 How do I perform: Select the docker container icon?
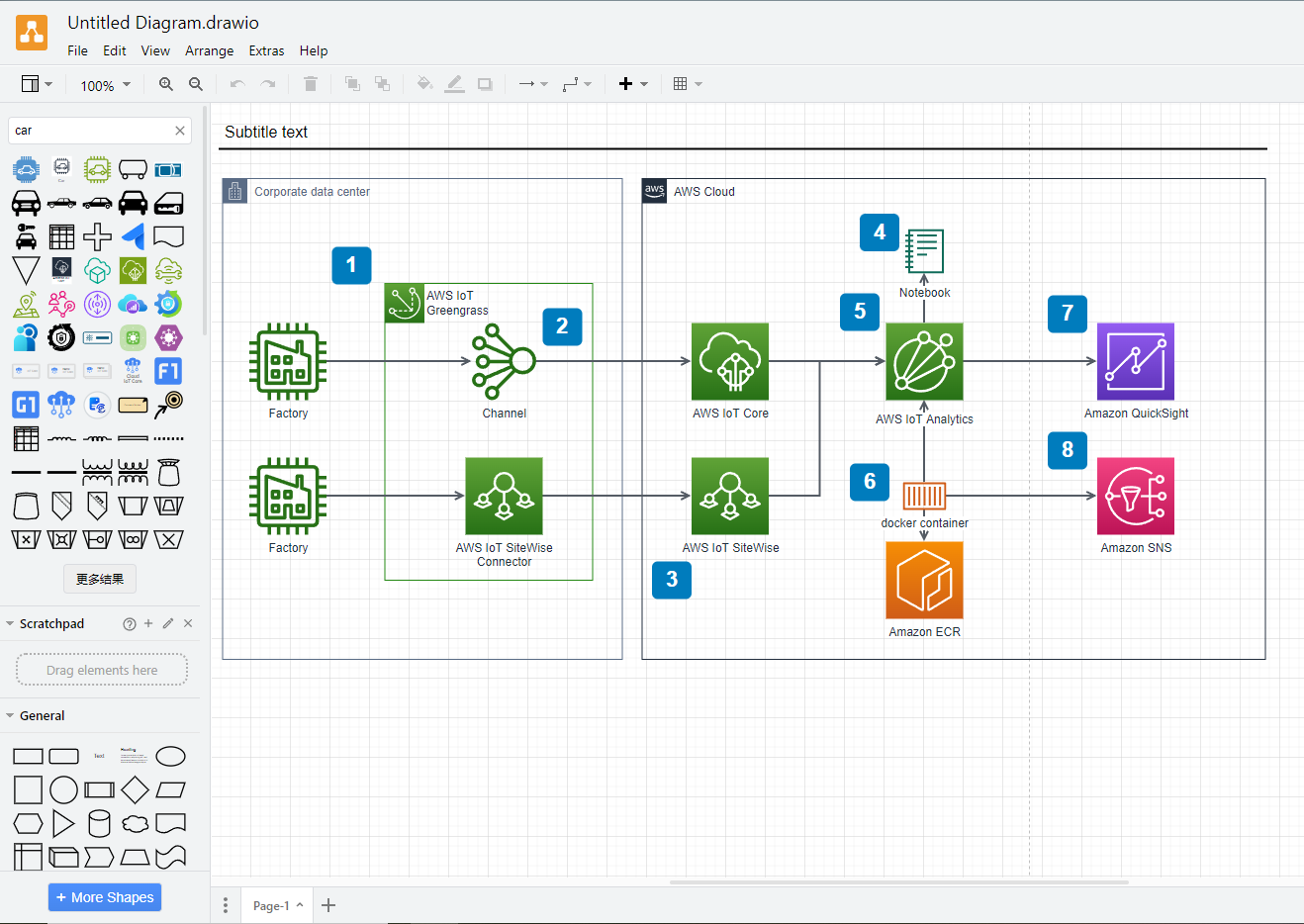(x=924, y=496)
